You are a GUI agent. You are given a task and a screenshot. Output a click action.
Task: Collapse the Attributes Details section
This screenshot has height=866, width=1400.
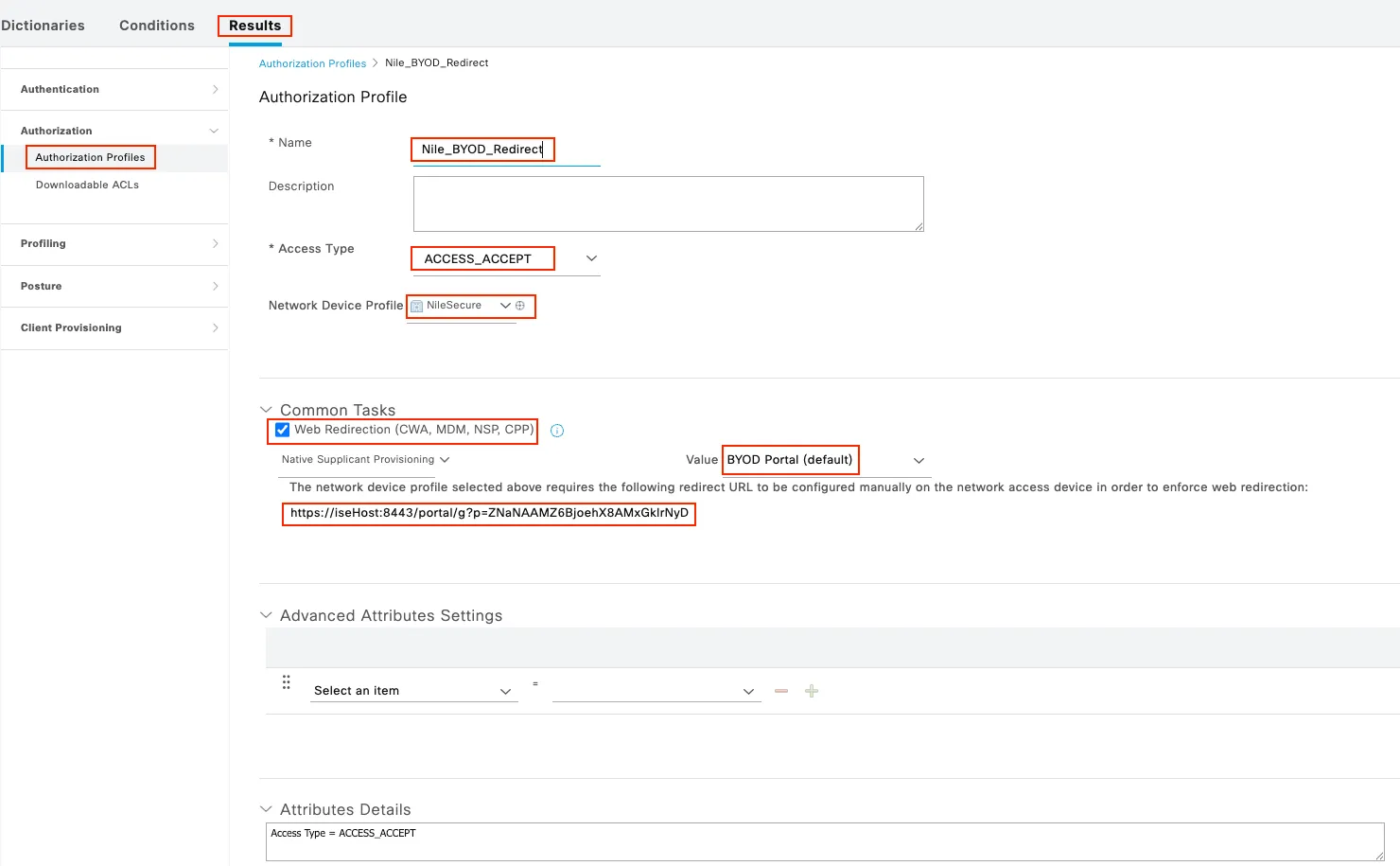click(266, 809)
